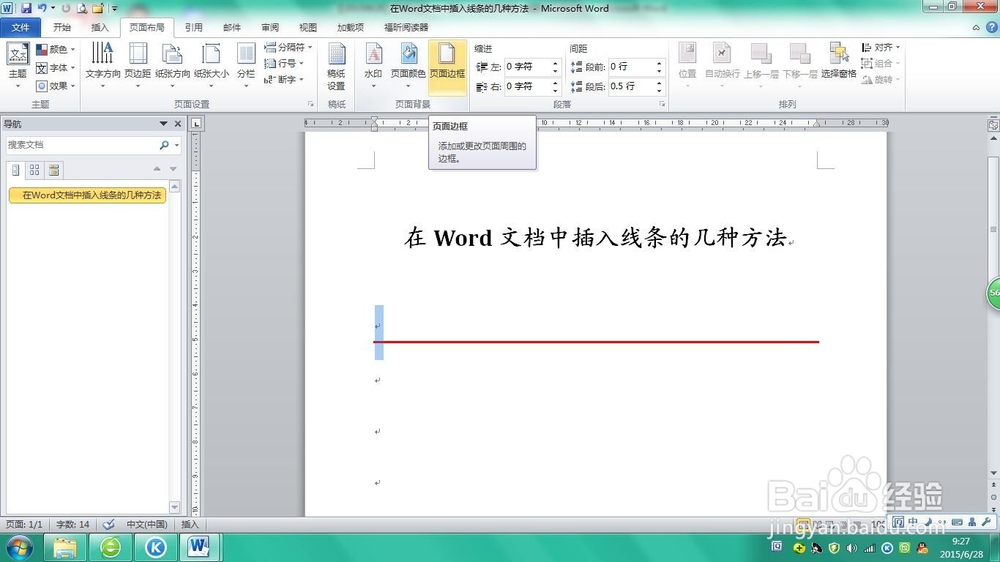Click right indent value field
The height and width of the screenshot is (562, 1000).
pyautogui.click(x=527, y=86)
